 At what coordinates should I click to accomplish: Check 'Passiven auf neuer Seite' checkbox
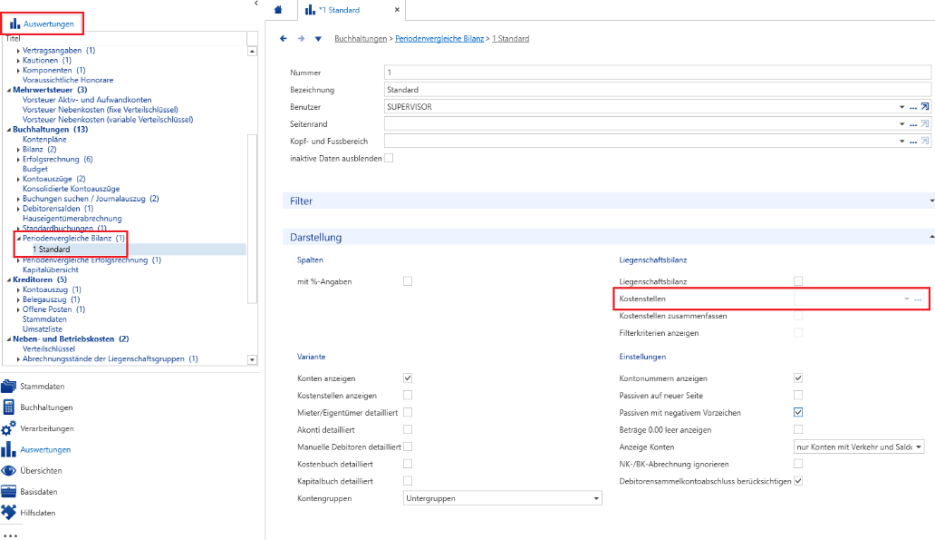(x=798, y=395)
